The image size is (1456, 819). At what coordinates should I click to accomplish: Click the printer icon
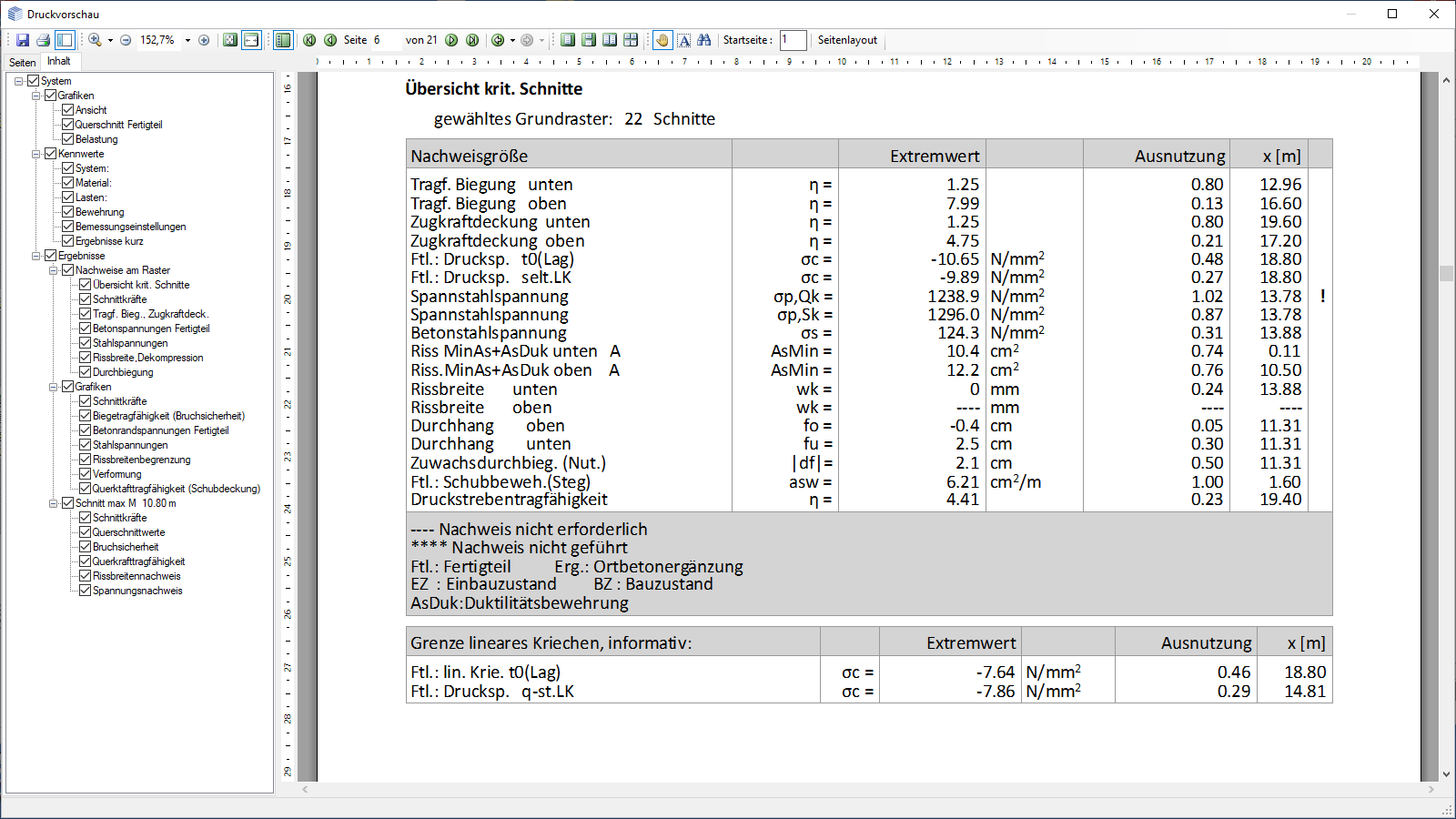(43, 40)
